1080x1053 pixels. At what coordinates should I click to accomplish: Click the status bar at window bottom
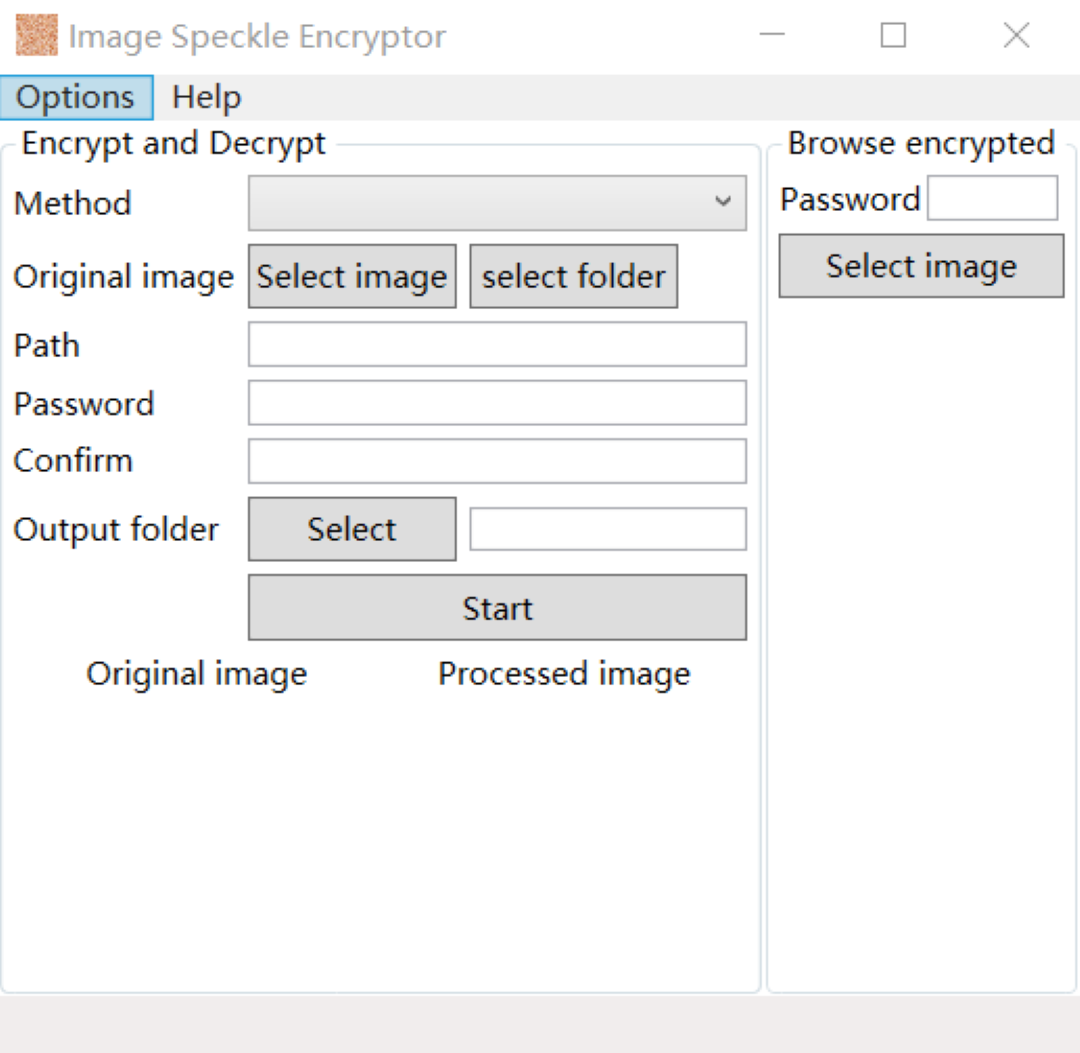click(x=540, y=1024)
